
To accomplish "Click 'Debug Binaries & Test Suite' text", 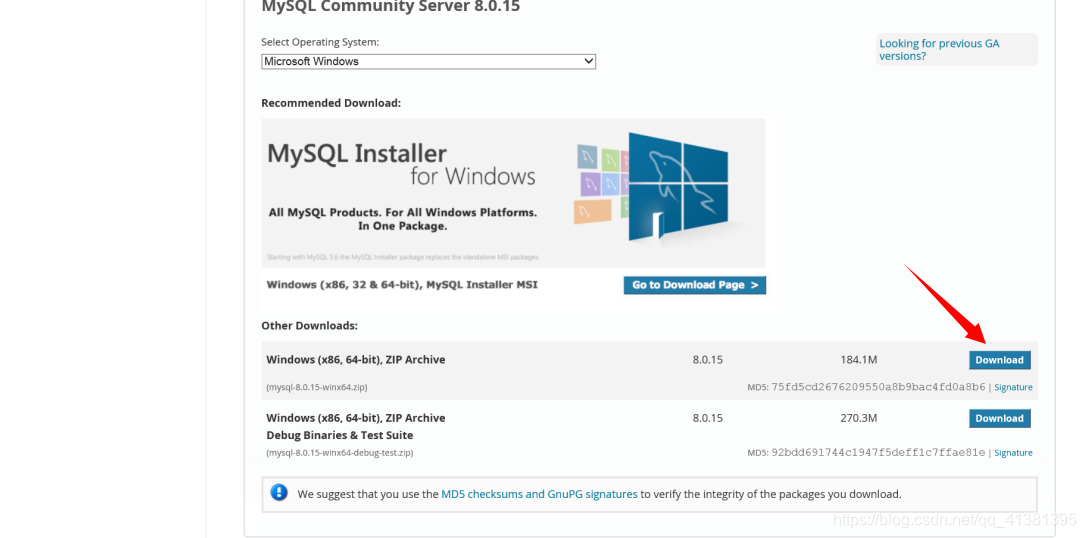I will click(339, 436).
